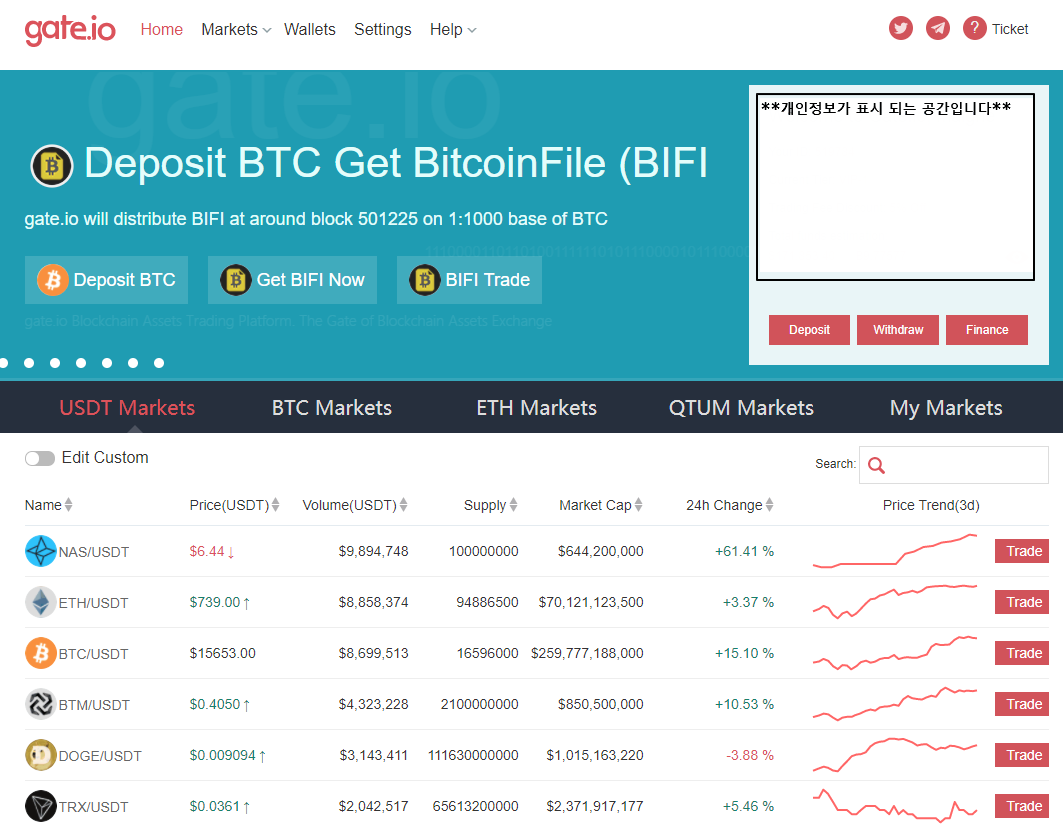Click the BIFI Trade button
Image resolution: width=1063 pixels, height=826 pixels.
[x=469, y=280]
